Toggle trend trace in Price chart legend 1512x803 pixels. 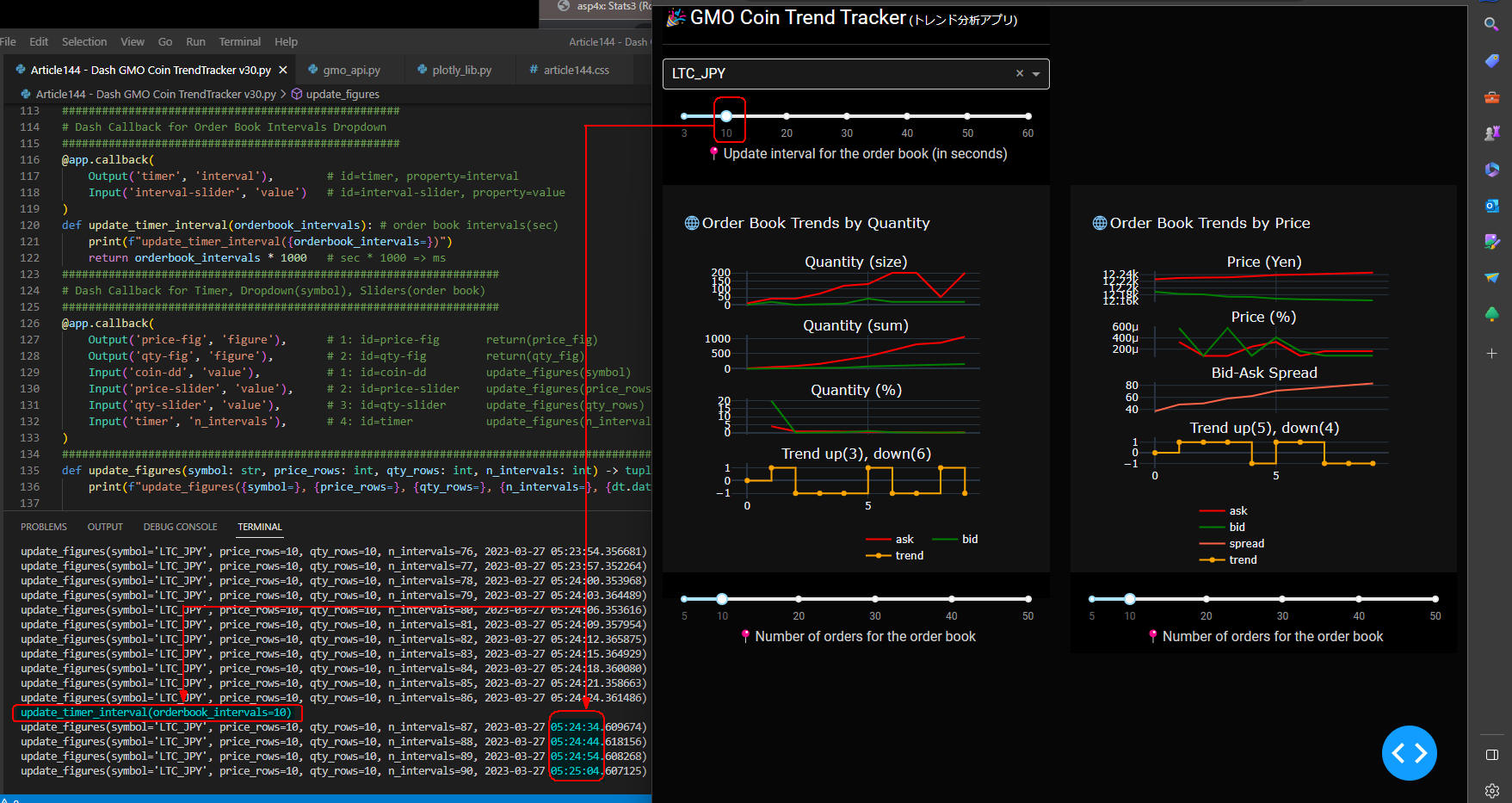1229,559
